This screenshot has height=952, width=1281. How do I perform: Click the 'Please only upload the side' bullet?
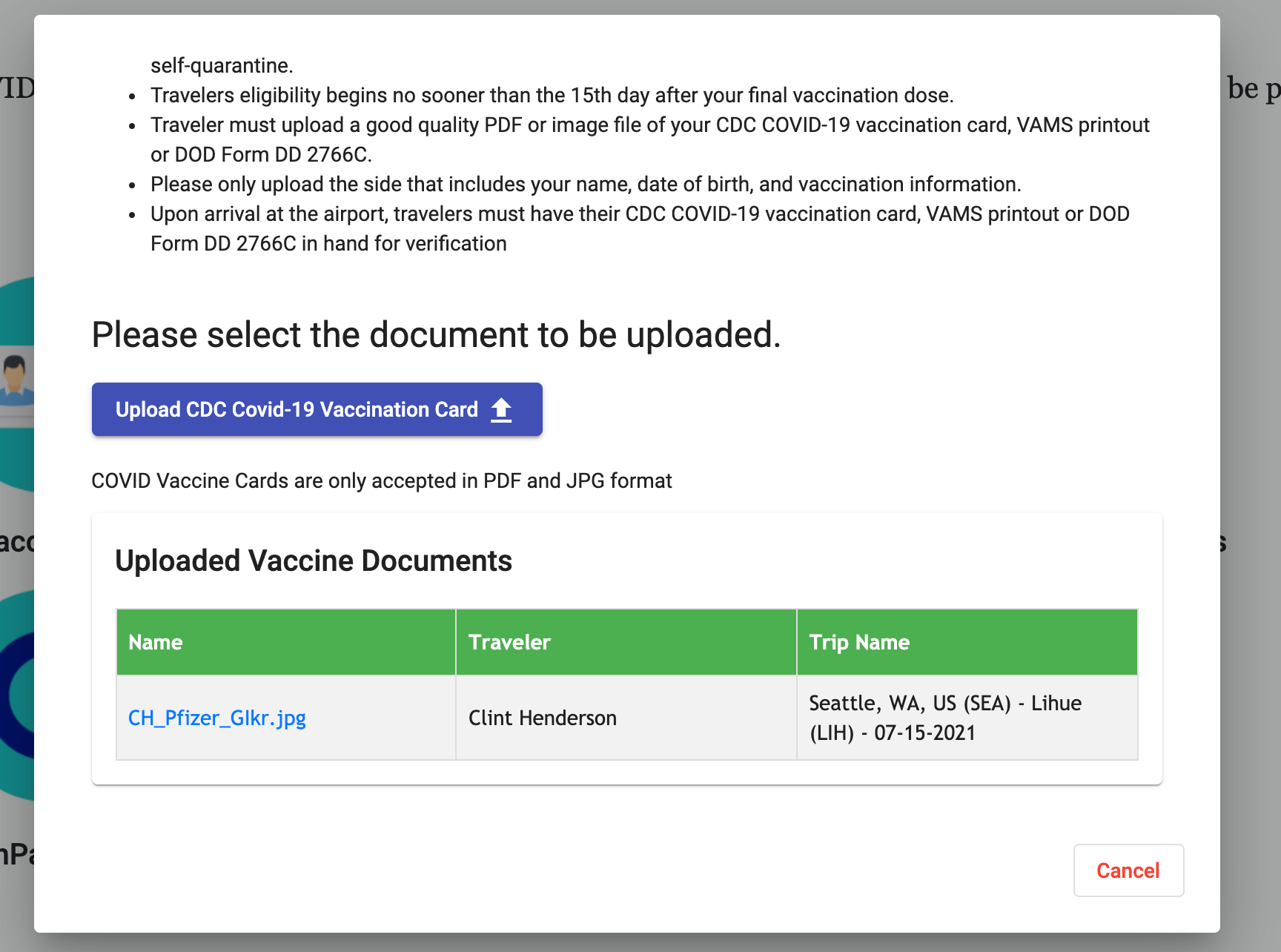tap(586, 185)
